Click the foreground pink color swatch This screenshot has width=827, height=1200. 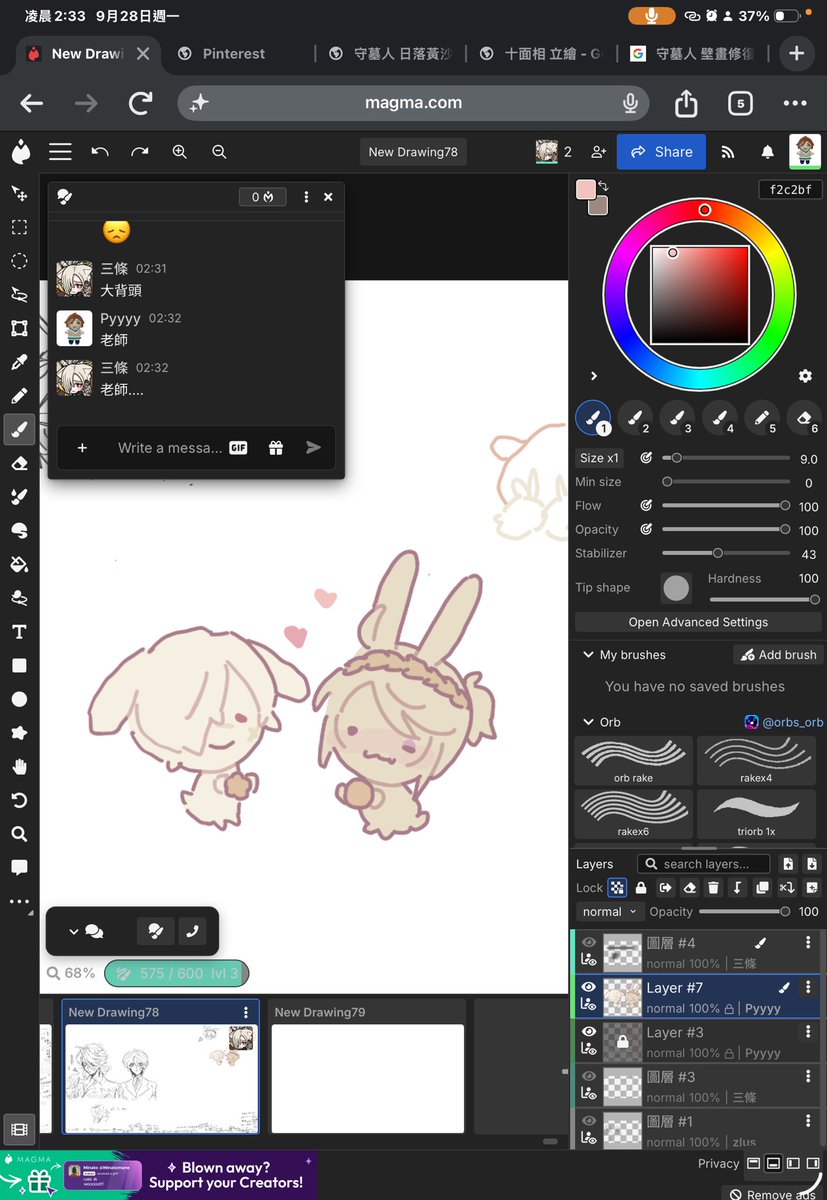point(586,189)
